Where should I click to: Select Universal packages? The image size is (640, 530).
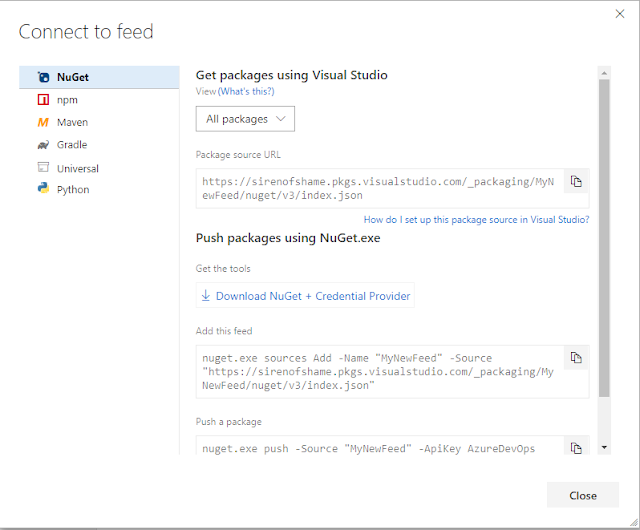point(99,168)
